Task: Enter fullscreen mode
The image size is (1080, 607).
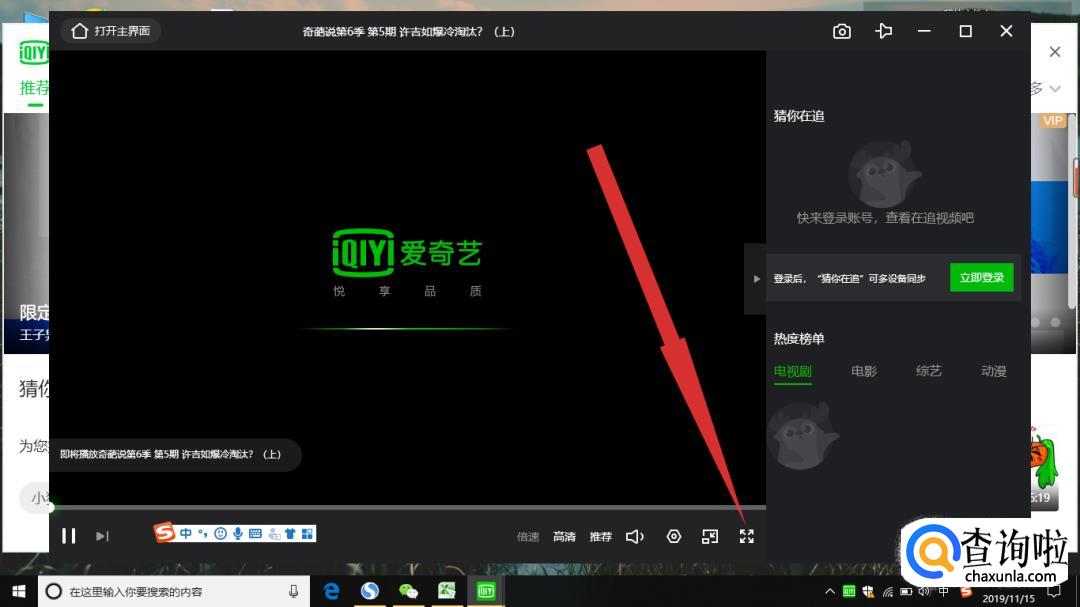Action: click(747, 536)
